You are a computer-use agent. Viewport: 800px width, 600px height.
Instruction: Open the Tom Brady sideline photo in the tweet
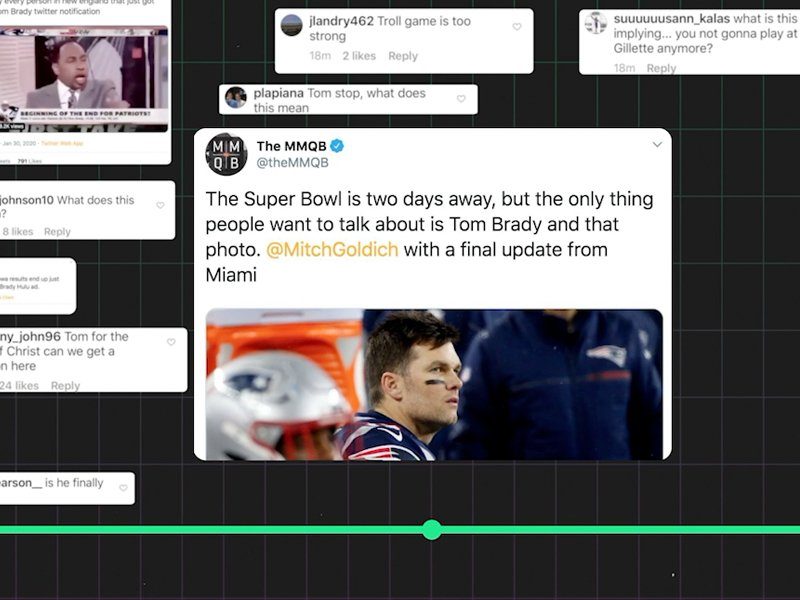point(434,385)
